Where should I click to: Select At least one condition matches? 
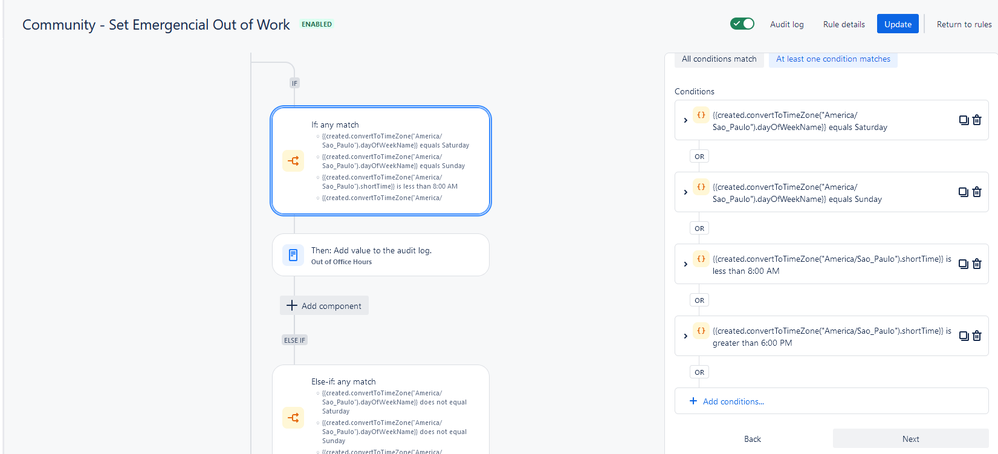point(833,59)
